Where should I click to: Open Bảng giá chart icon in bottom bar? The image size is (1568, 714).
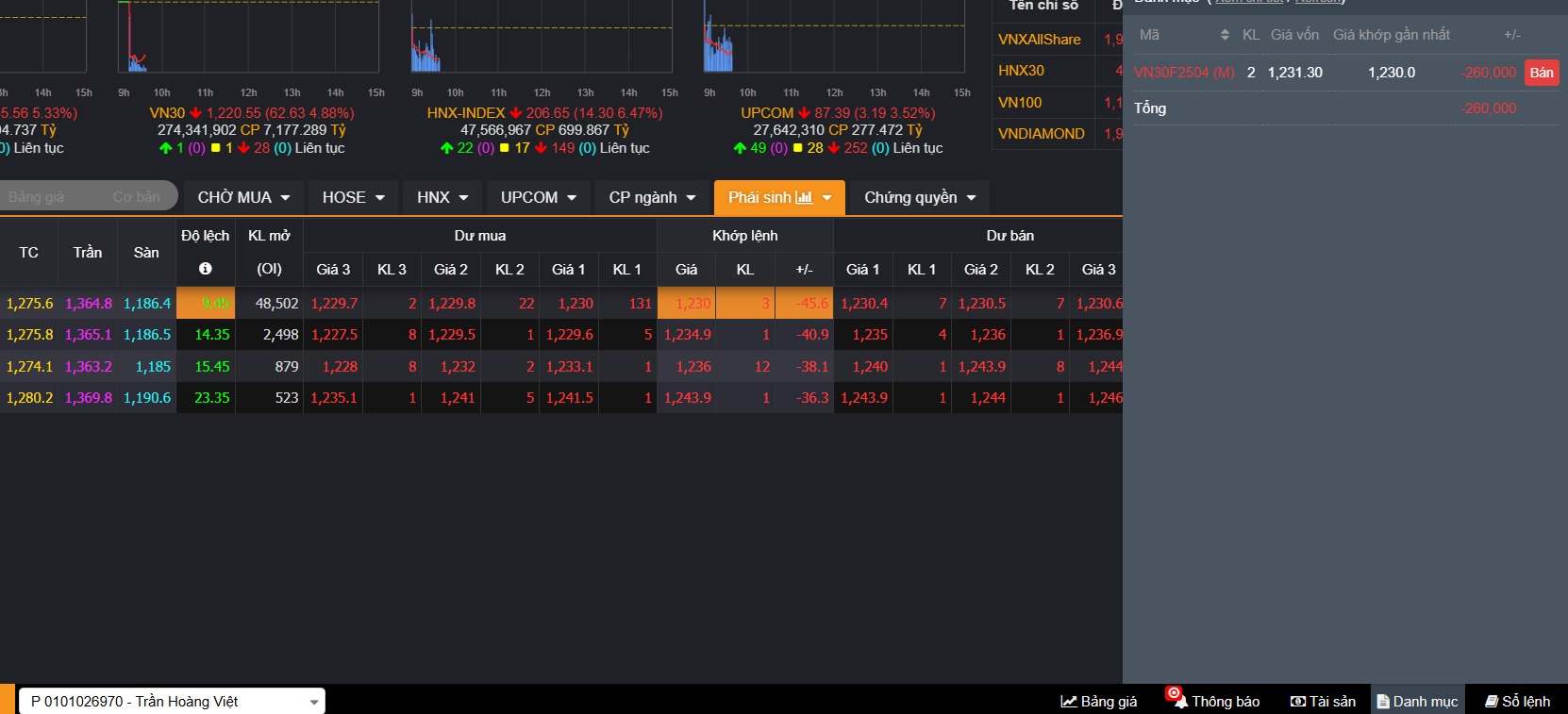1069,701
